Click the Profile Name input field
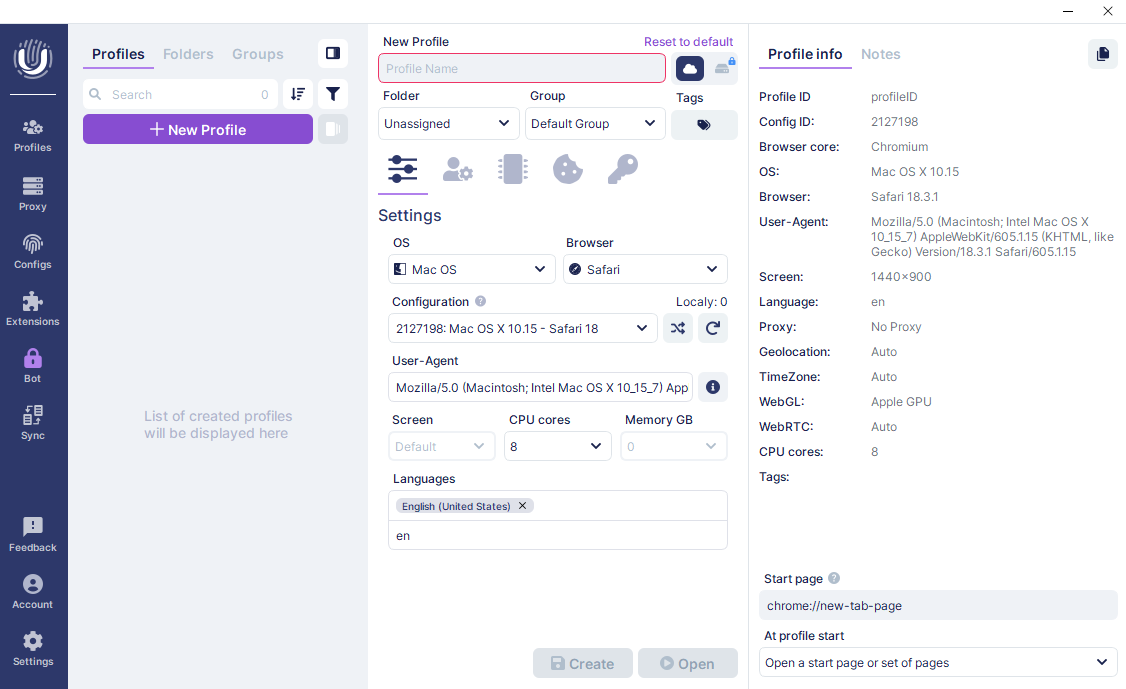 [521, 68]
